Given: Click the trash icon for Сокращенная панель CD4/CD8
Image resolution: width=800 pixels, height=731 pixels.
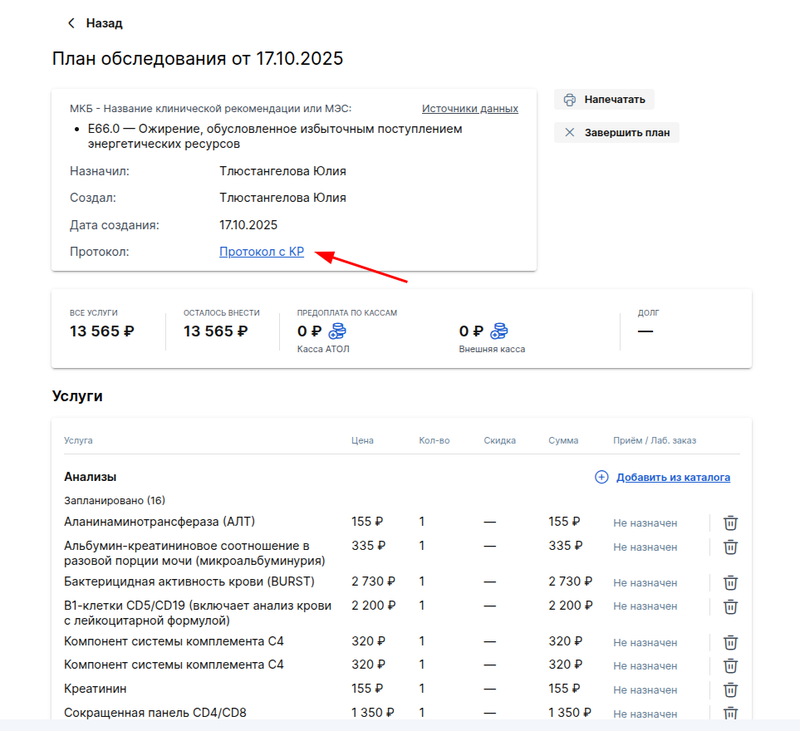Looking at the screenshot, I should tap(730, 713).
